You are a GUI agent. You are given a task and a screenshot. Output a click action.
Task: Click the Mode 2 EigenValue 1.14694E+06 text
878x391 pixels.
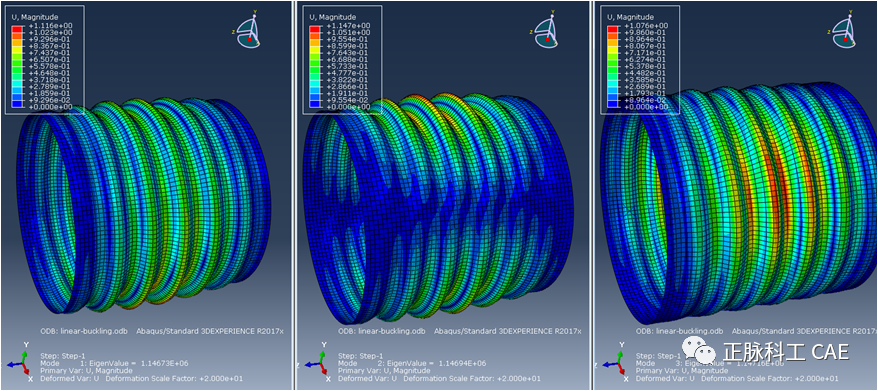coord(412,363)
